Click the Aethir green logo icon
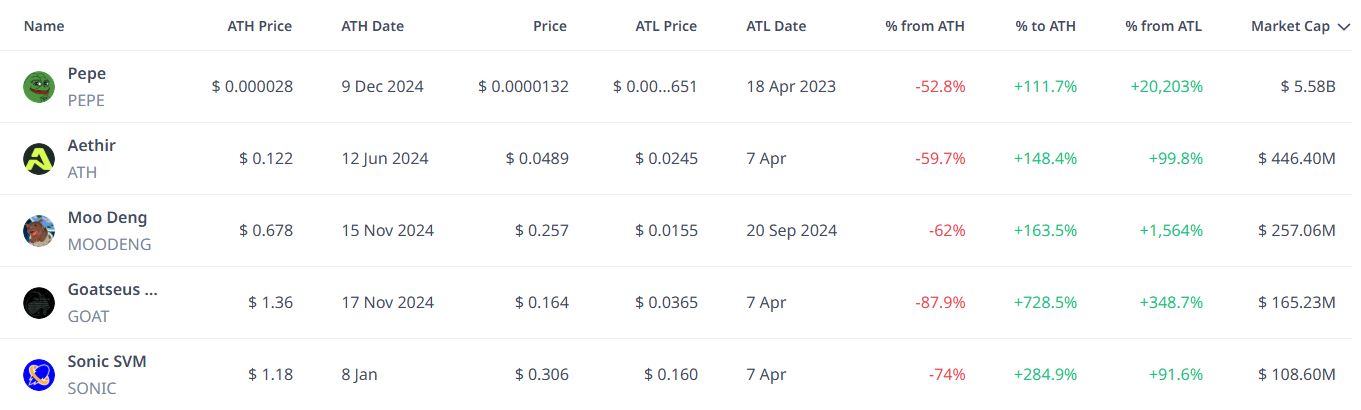1361x410 pixels. pyautogui.click(x=39, y=159)
